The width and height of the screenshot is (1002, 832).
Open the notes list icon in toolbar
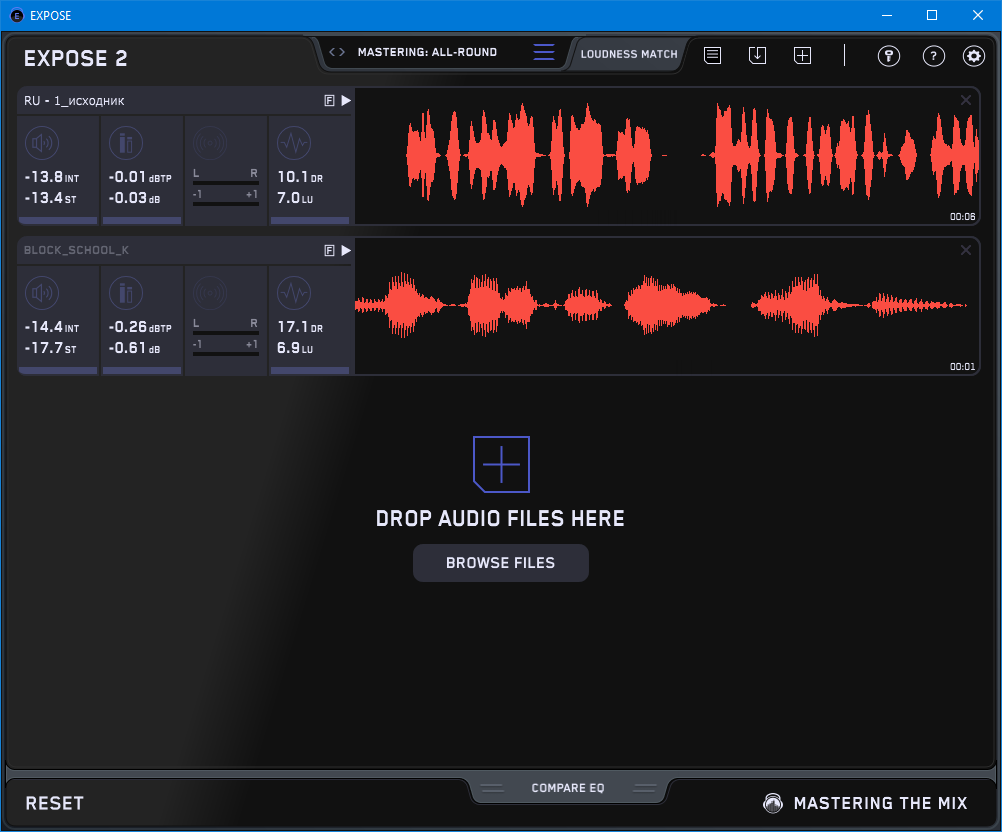point(713,56)
